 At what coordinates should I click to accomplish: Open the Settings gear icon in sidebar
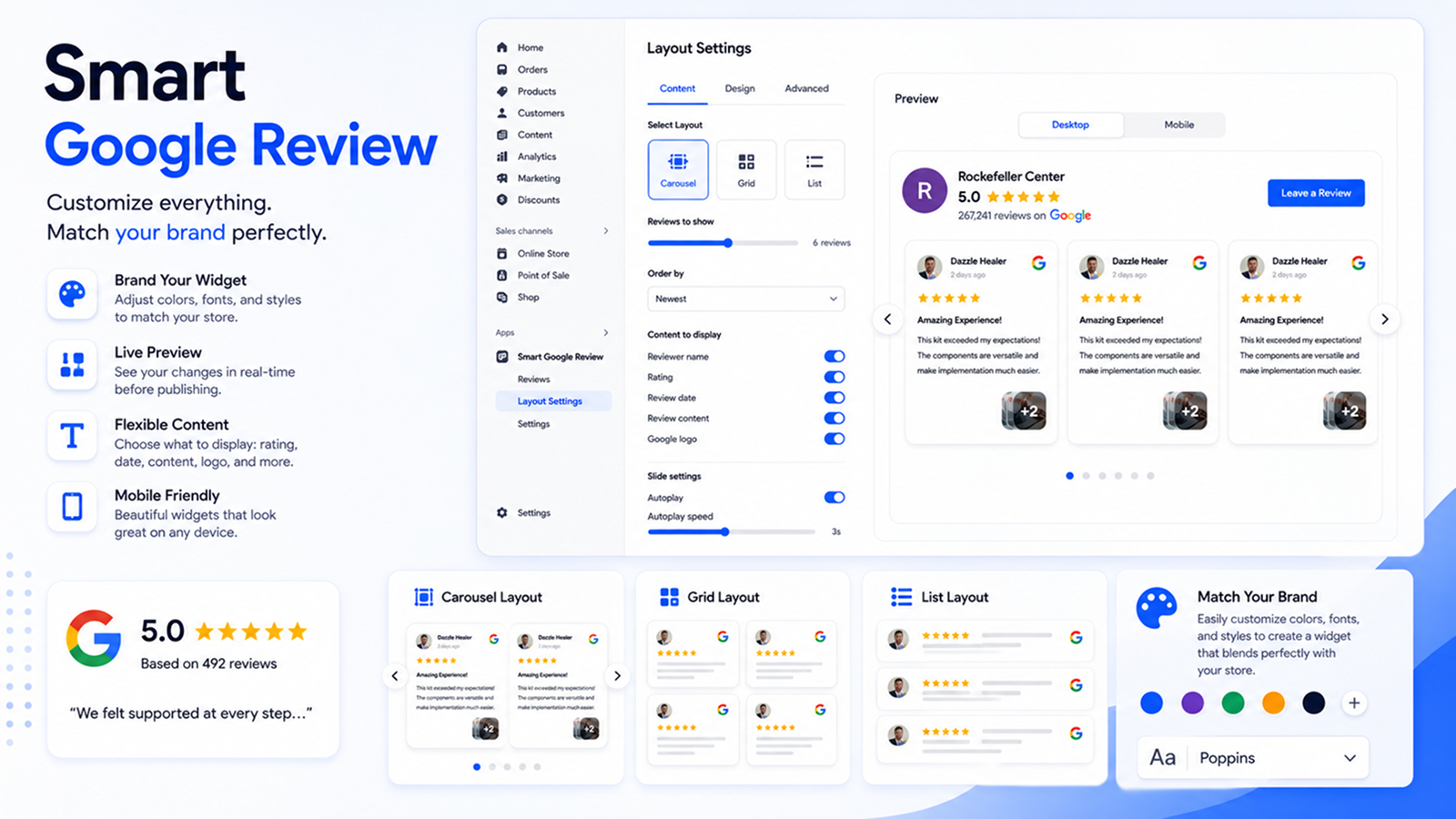(501, 512)
